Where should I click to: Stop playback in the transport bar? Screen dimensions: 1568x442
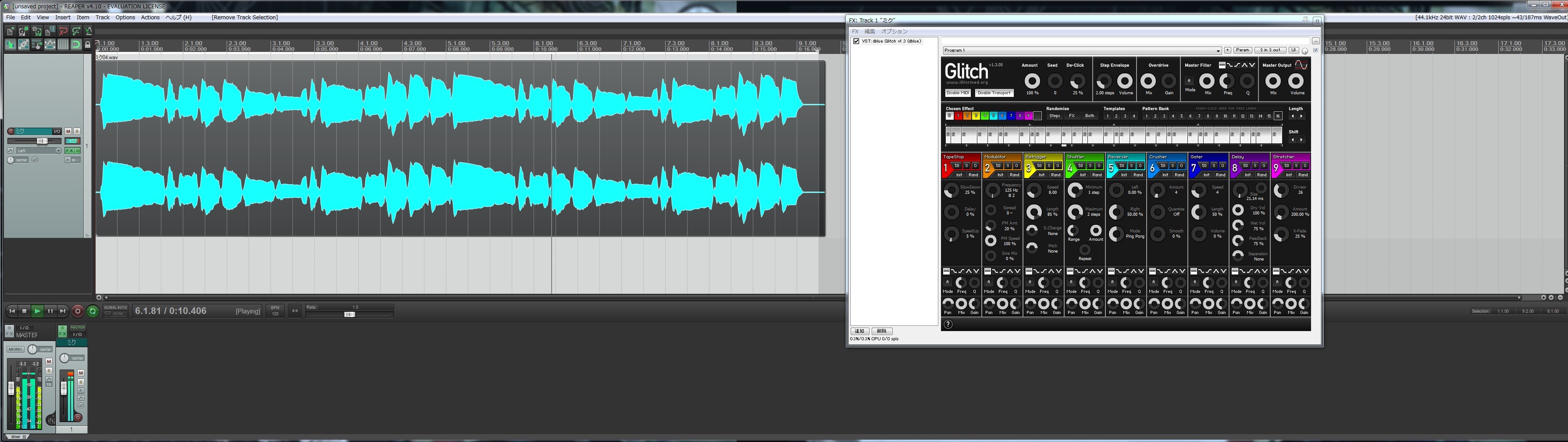(x=25, y=311)
